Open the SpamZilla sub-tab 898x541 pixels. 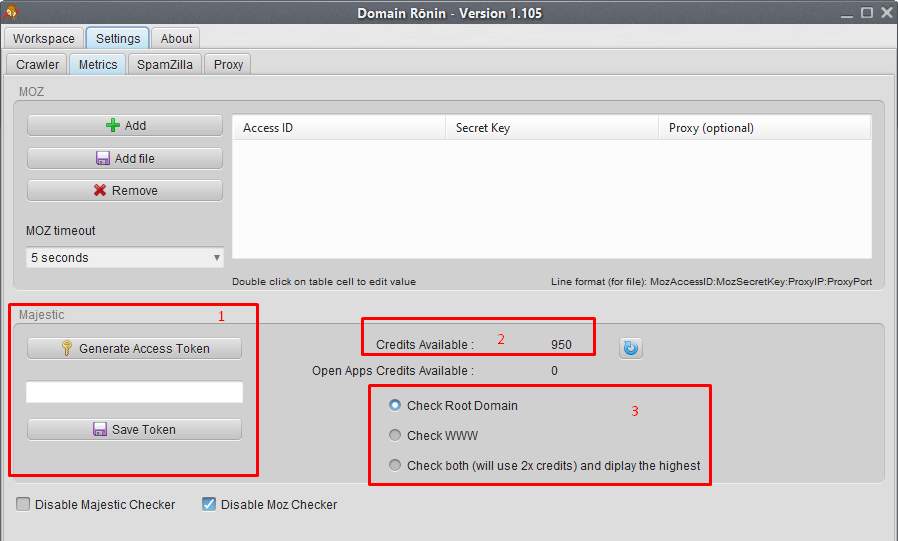pyautogui.click(x=165, y=65)
